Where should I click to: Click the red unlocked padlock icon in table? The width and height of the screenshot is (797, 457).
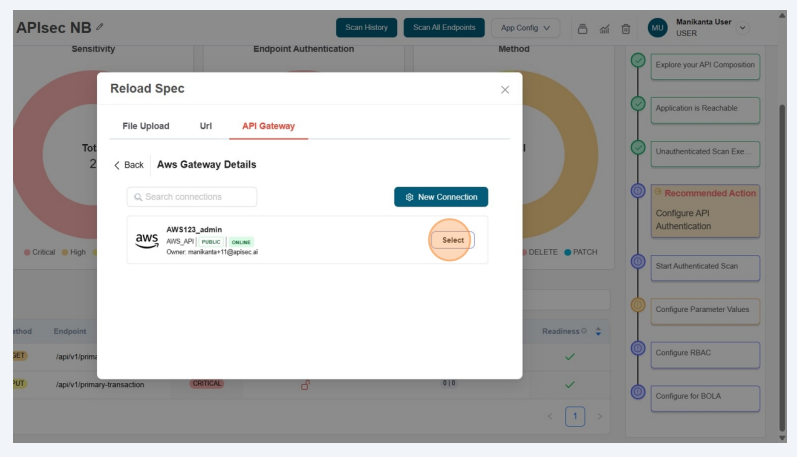[305, 384]
